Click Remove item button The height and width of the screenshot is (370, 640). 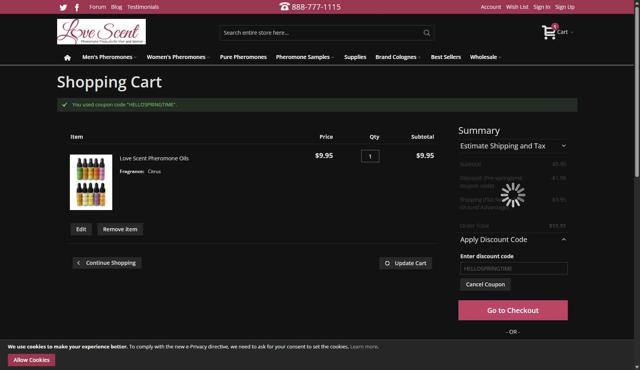pyautogui.click(x=120, y=229)
